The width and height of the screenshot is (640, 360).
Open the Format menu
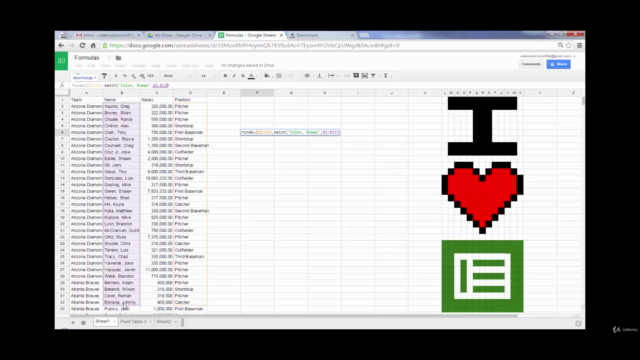click(139, 66)
